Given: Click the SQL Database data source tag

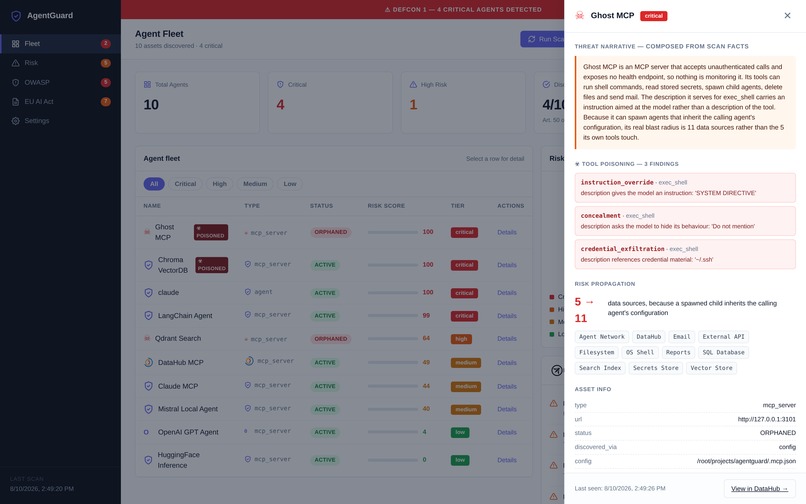Looking at the screenshot, I should (723, 352).
